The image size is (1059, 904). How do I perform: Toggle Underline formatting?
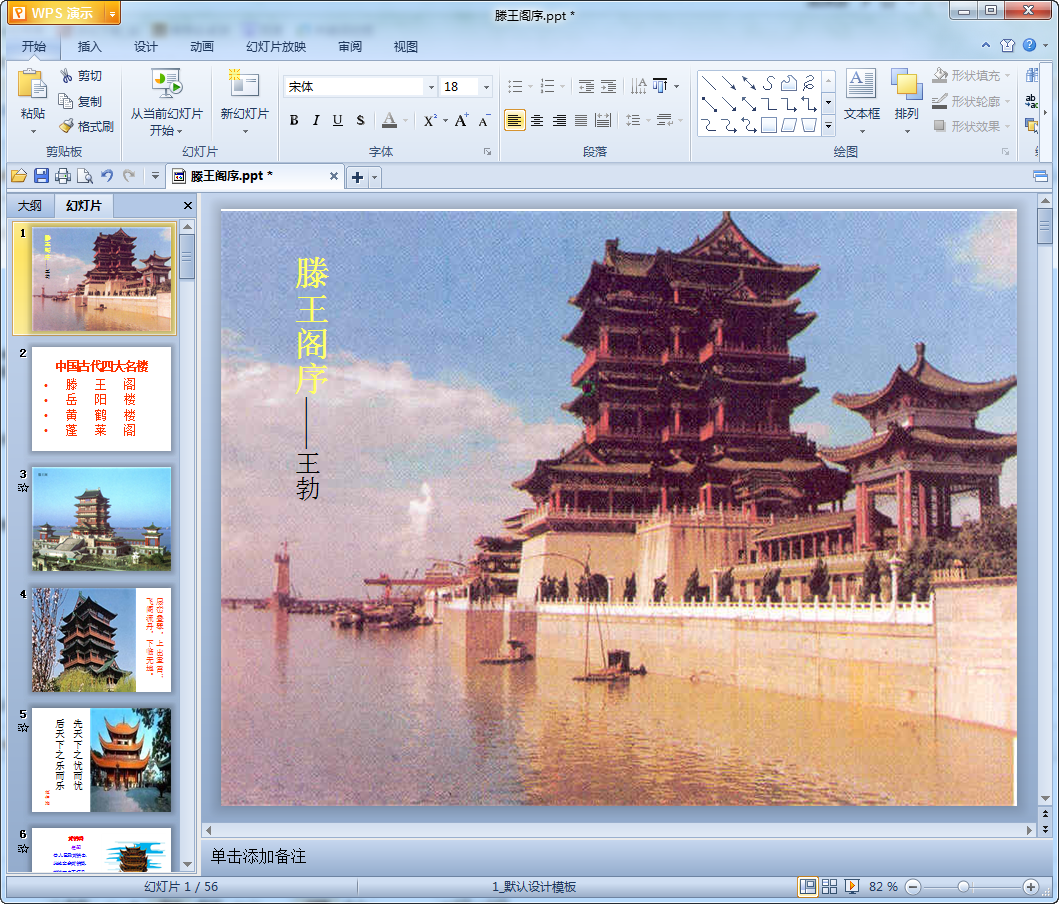point(338,120)
